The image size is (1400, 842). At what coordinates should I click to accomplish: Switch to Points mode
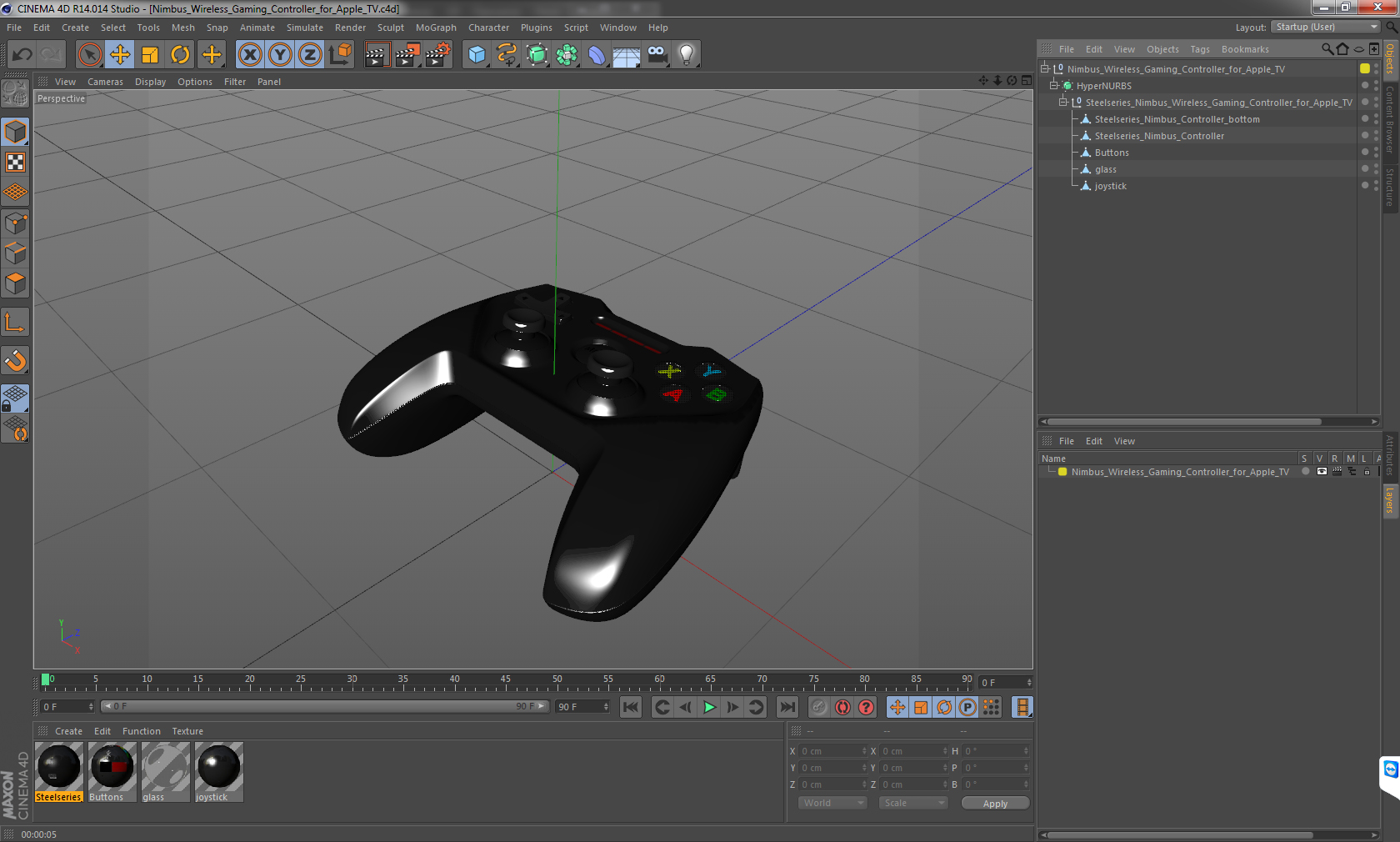coord(15,223)
